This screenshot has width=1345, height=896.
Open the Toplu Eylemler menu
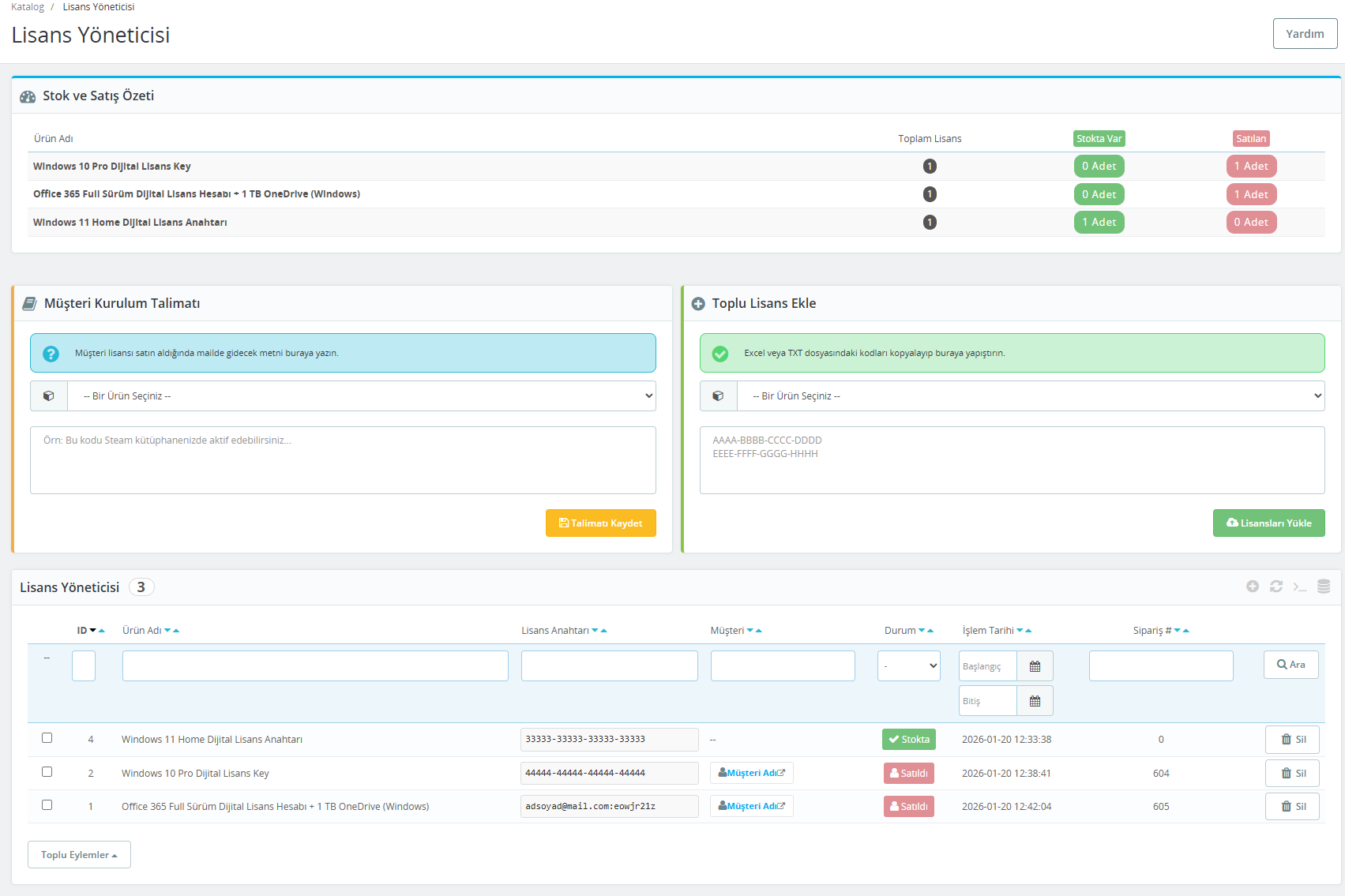coord(79,855)
